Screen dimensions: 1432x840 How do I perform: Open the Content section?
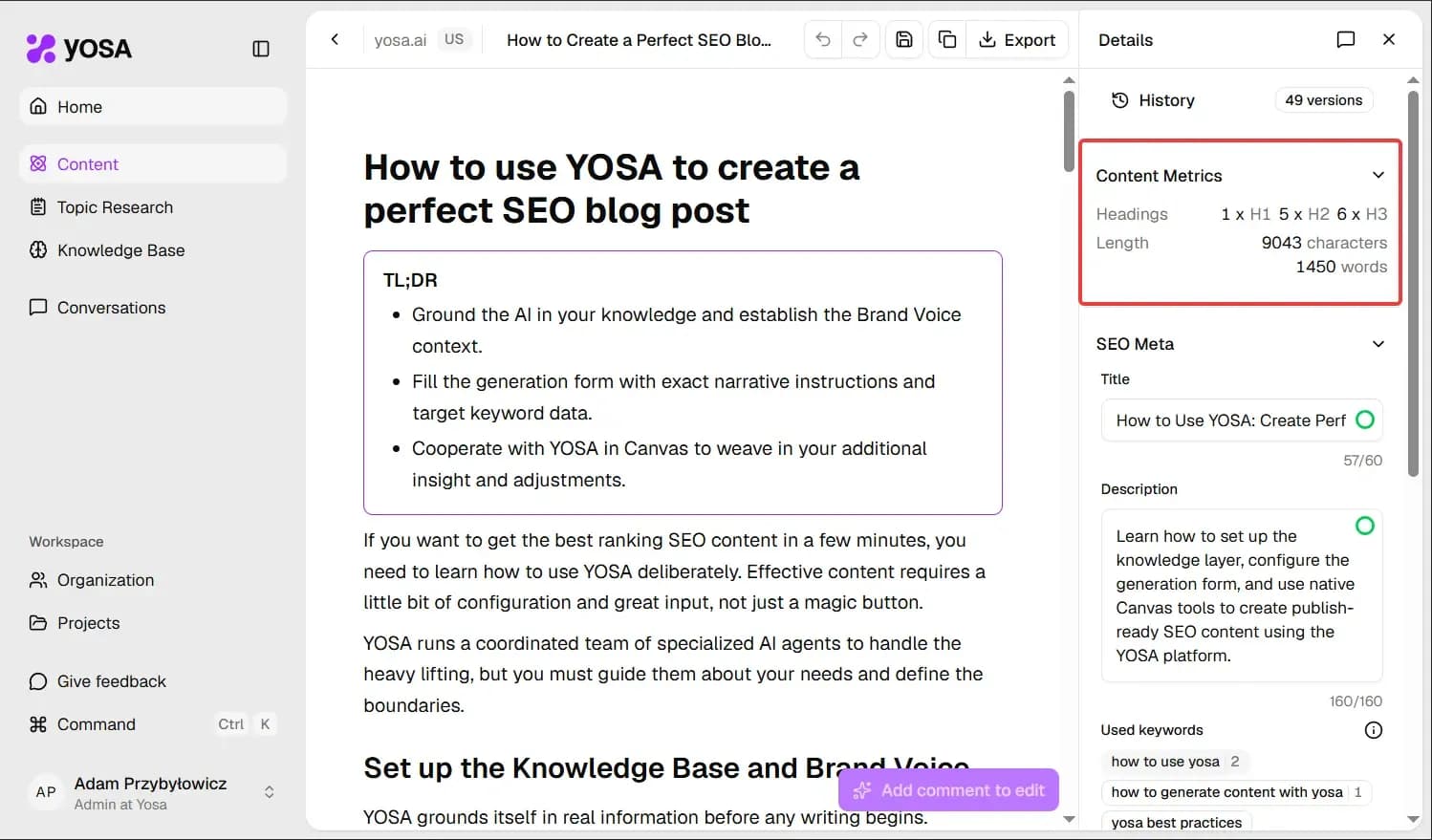tap(153, 164)
